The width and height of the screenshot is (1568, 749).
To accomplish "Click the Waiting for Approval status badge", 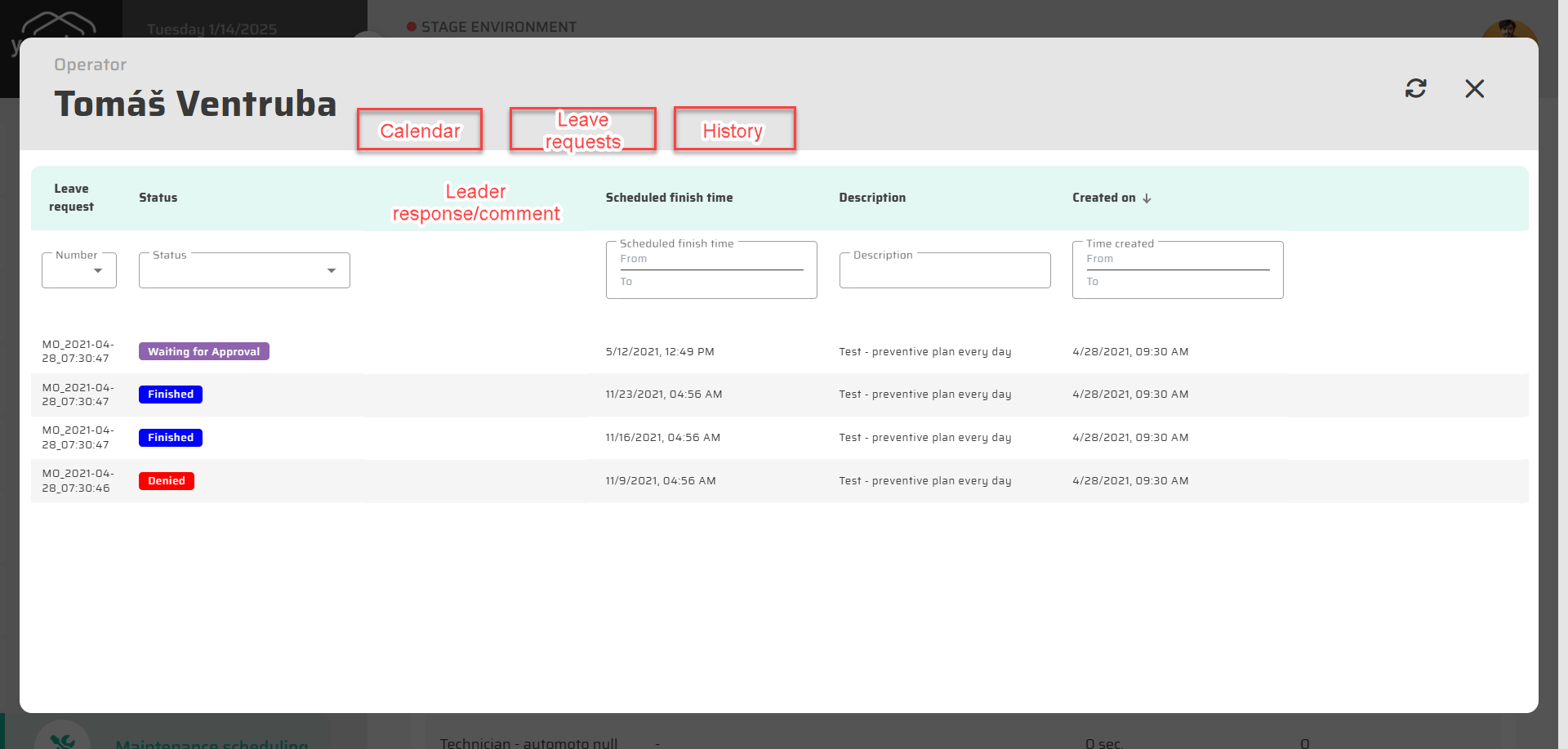I will [203, 352].
